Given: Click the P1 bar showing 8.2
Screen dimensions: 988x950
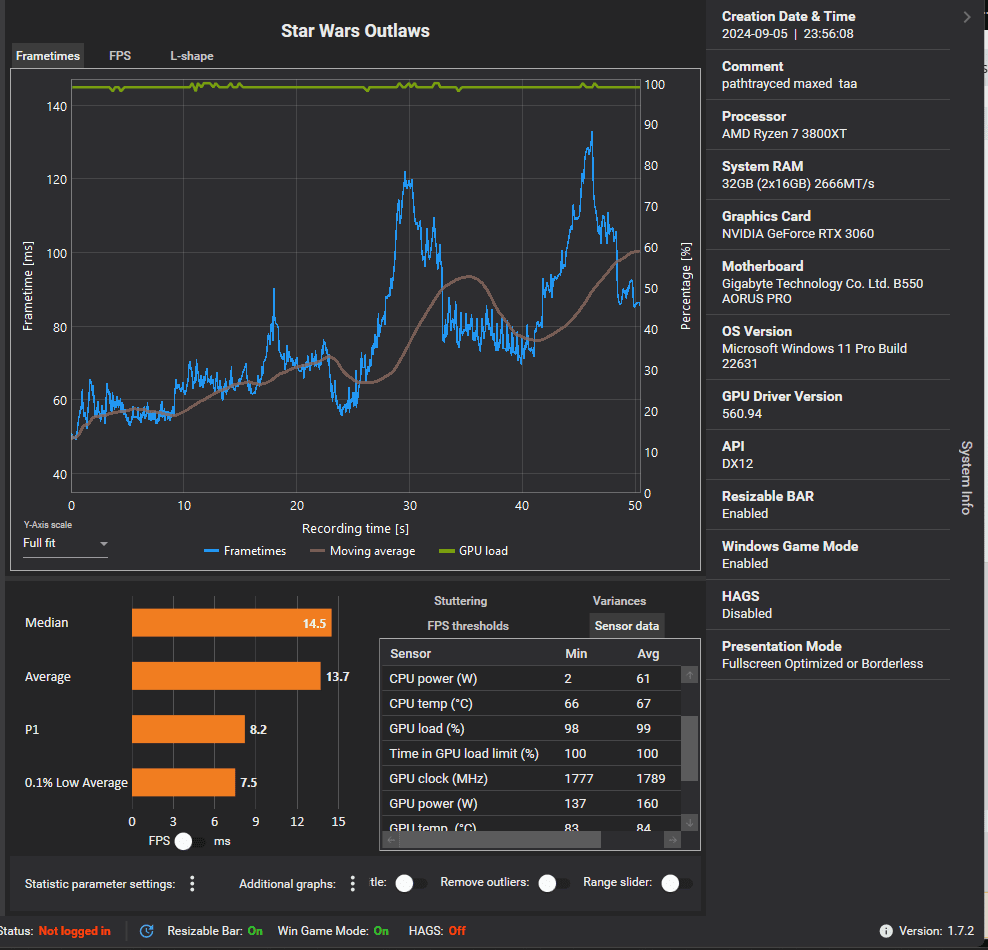Looking at the screenshot, I should click(188, 729).
